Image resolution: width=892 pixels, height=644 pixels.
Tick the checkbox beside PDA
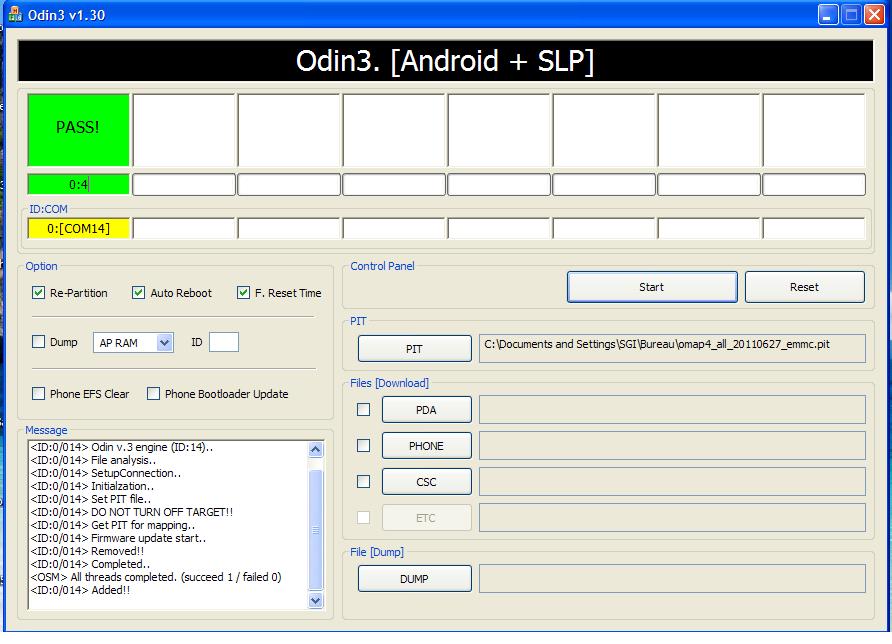pos(363,410)
